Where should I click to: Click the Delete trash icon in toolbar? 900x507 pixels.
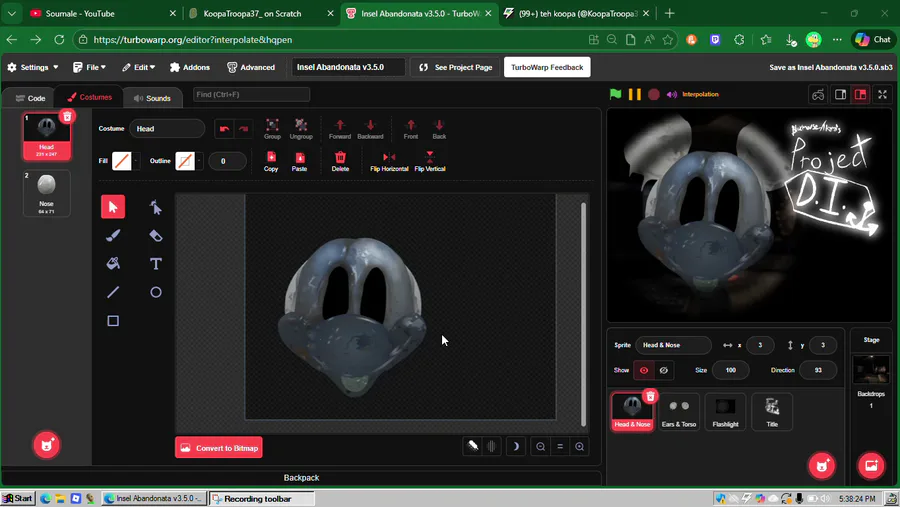click(340, 161)
